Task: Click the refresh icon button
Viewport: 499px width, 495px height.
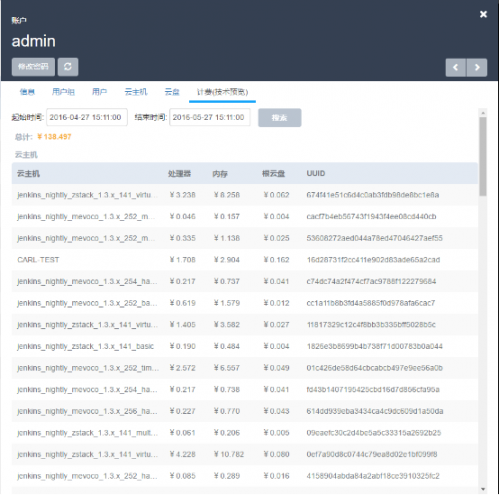Action: pos(68,67)
